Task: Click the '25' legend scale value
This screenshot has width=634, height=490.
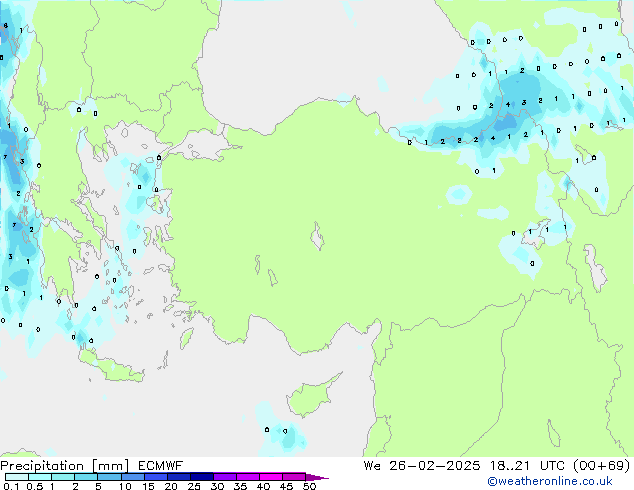Action: pyautogui.click(x=194, y=486)
